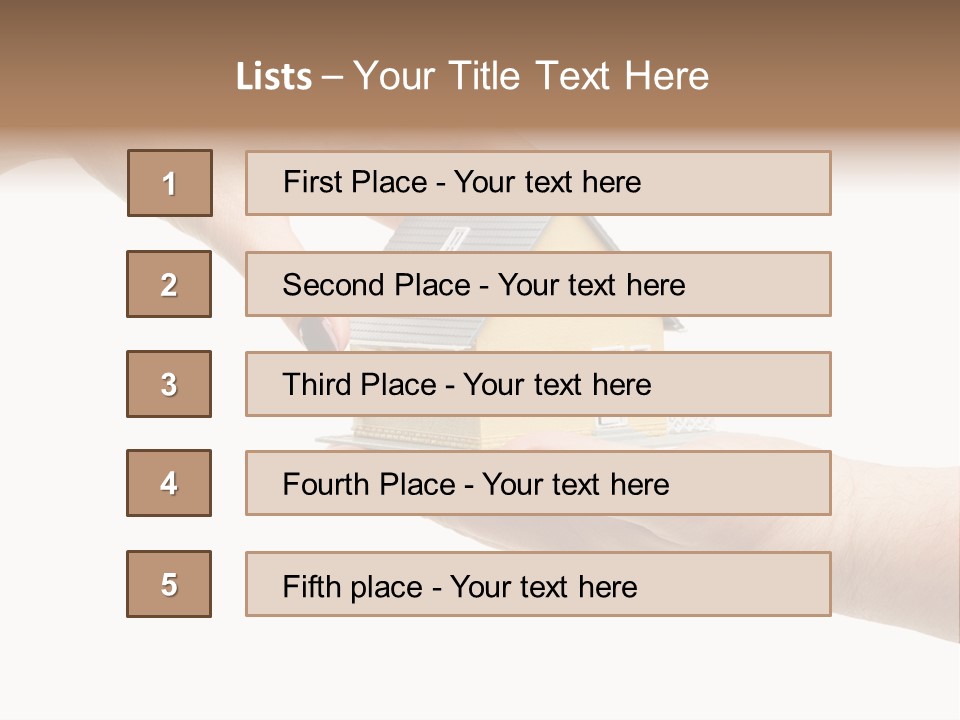Click the bold word Lists in title

point(274,77)
